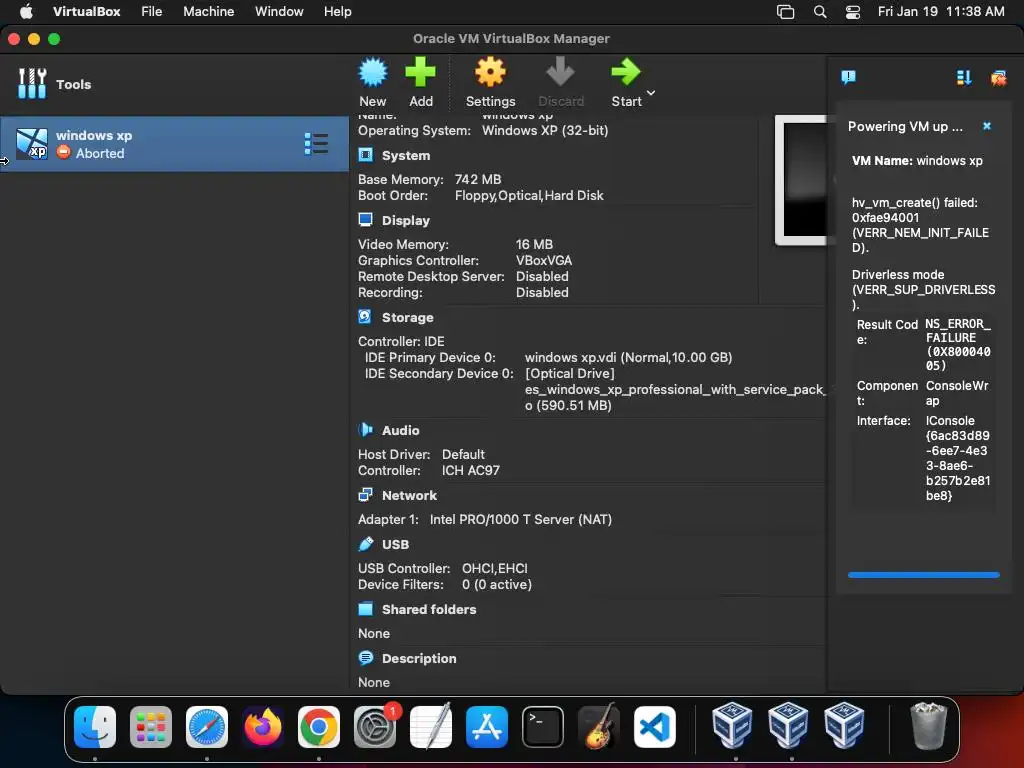Open the Description section header

click(419, 658)
